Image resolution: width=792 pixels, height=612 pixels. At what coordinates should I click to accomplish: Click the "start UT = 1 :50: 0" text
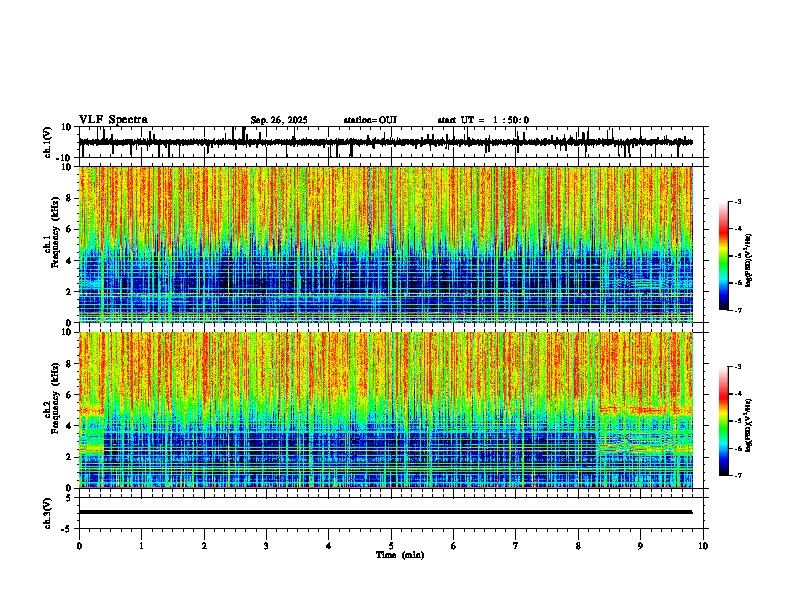(x=483, y=120)
